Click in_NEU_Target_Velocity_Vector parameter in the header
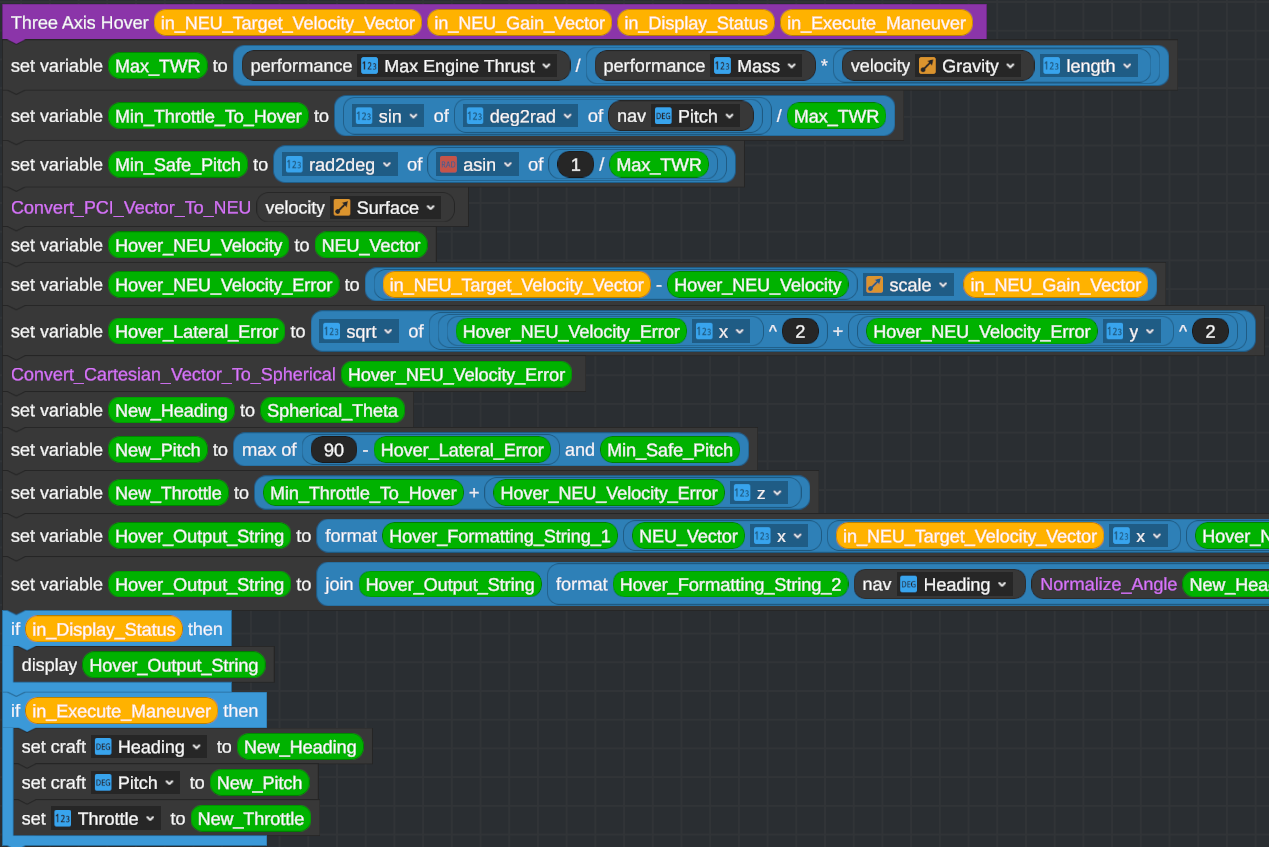The width and height of the screenshot is (1269, 847). pyautogui.click(x=288, y=22)
